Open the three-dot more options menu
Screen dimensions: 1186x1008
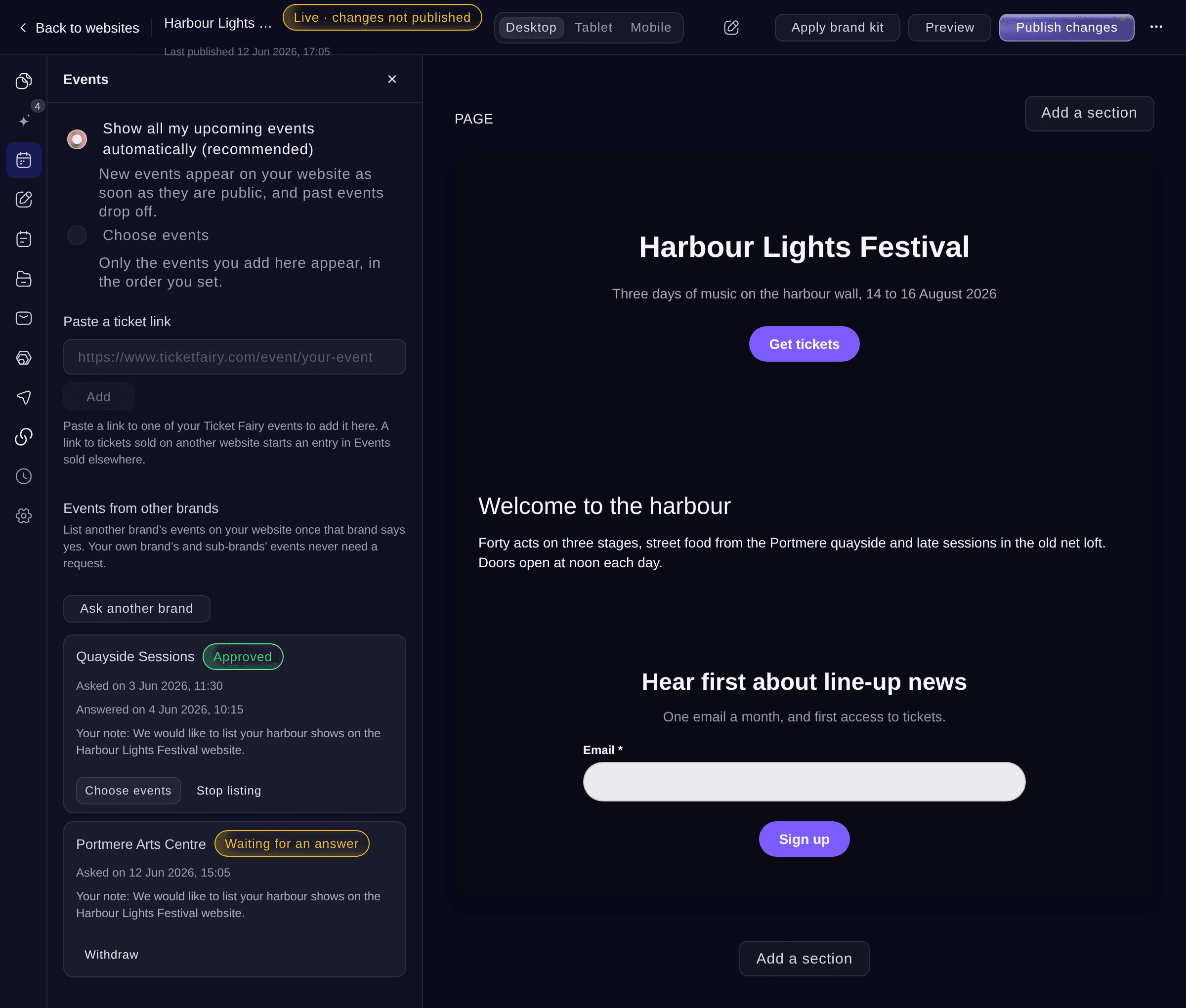pos(1156,27)
